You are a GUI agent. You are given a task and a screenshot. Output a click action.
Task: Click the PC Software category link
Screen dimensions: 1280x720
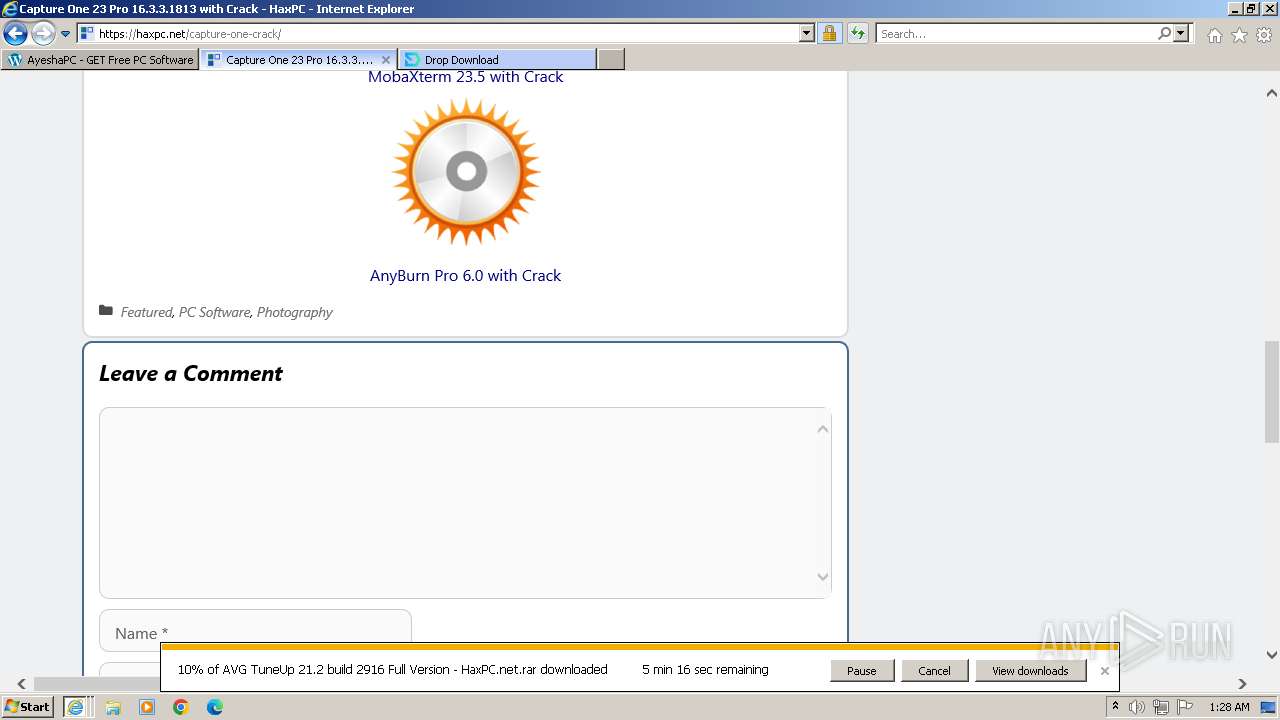coord(214,312)
